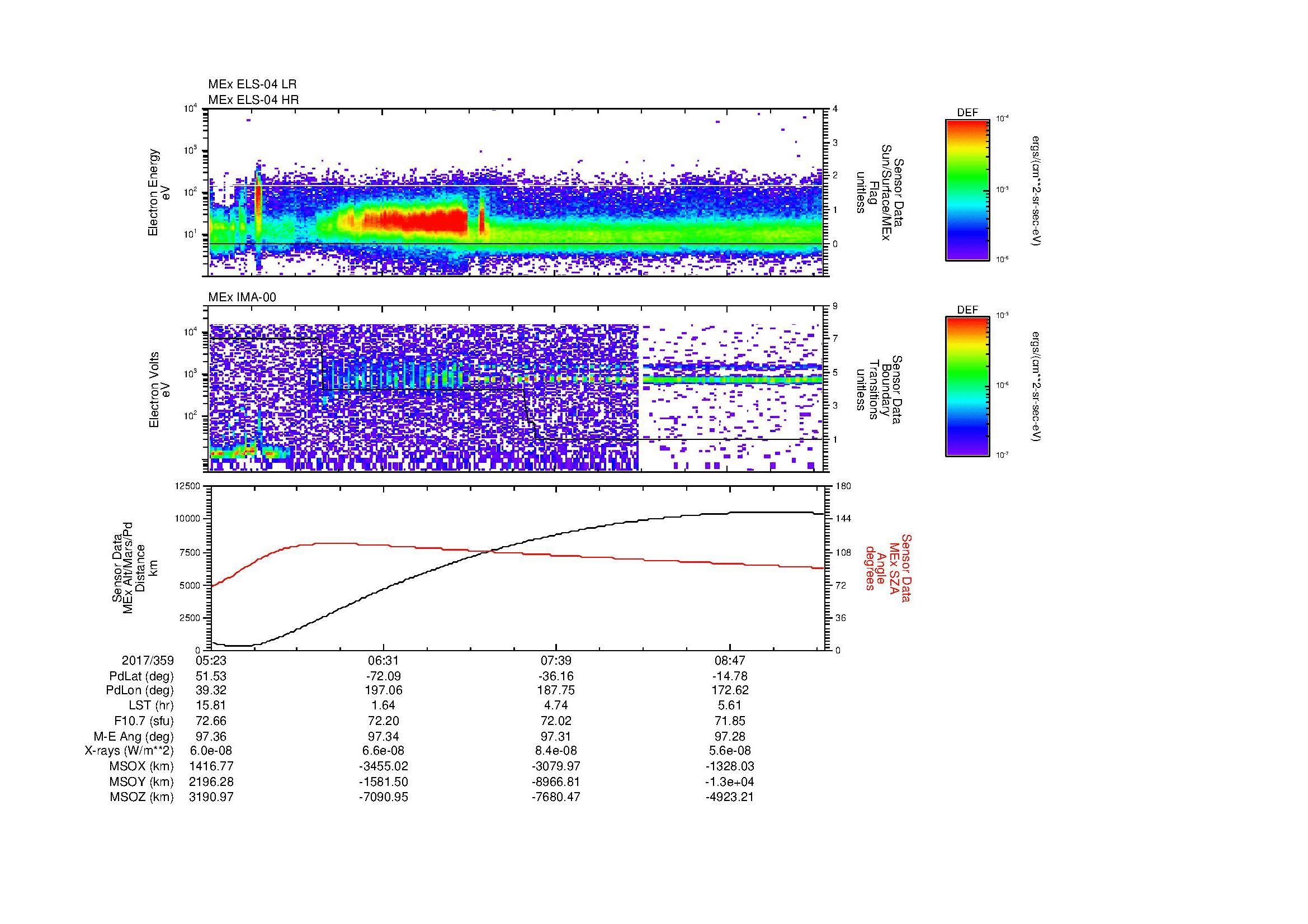Click the F10.7 value '72.66'
This screenshot has width=1308, height=924.
211,721
